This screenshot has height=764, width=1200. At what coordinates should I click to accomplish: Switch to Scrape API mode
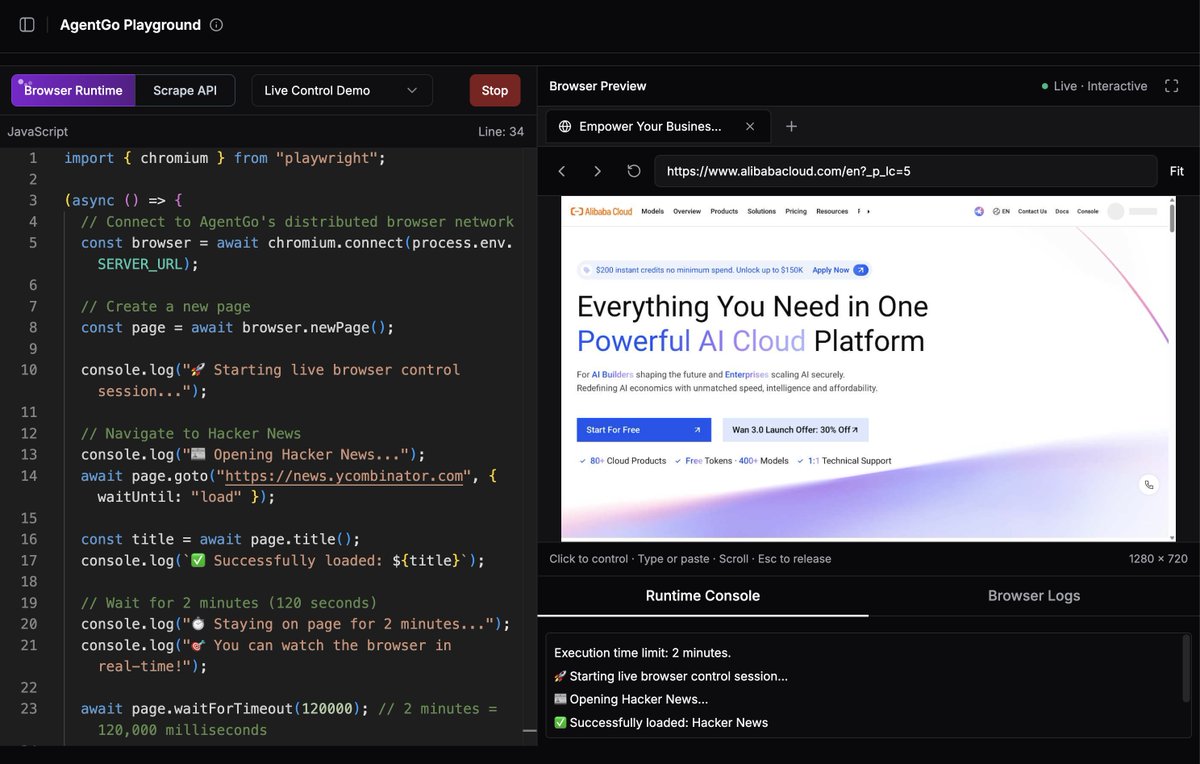(185, 90)
